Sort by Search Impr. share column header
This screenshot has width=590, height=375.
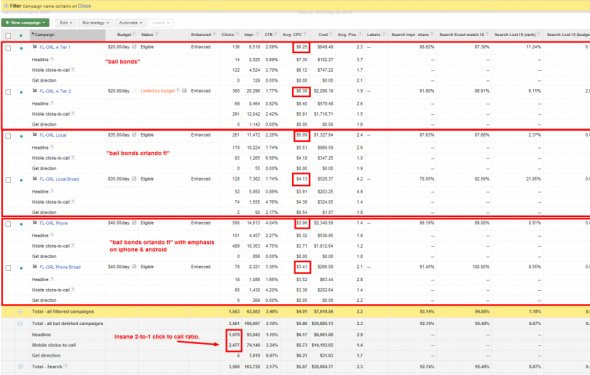[410, 35]
